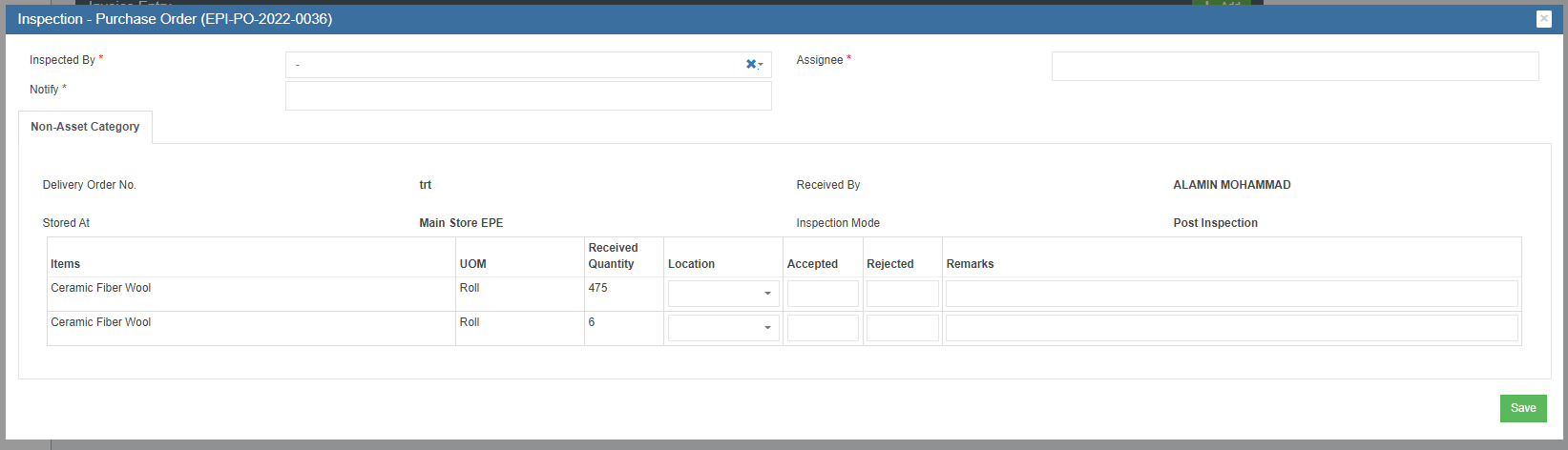Switch to the Non-Asset Category tab
The width and height of the screenshot is (1568, 450).
[x=85, y=127]
